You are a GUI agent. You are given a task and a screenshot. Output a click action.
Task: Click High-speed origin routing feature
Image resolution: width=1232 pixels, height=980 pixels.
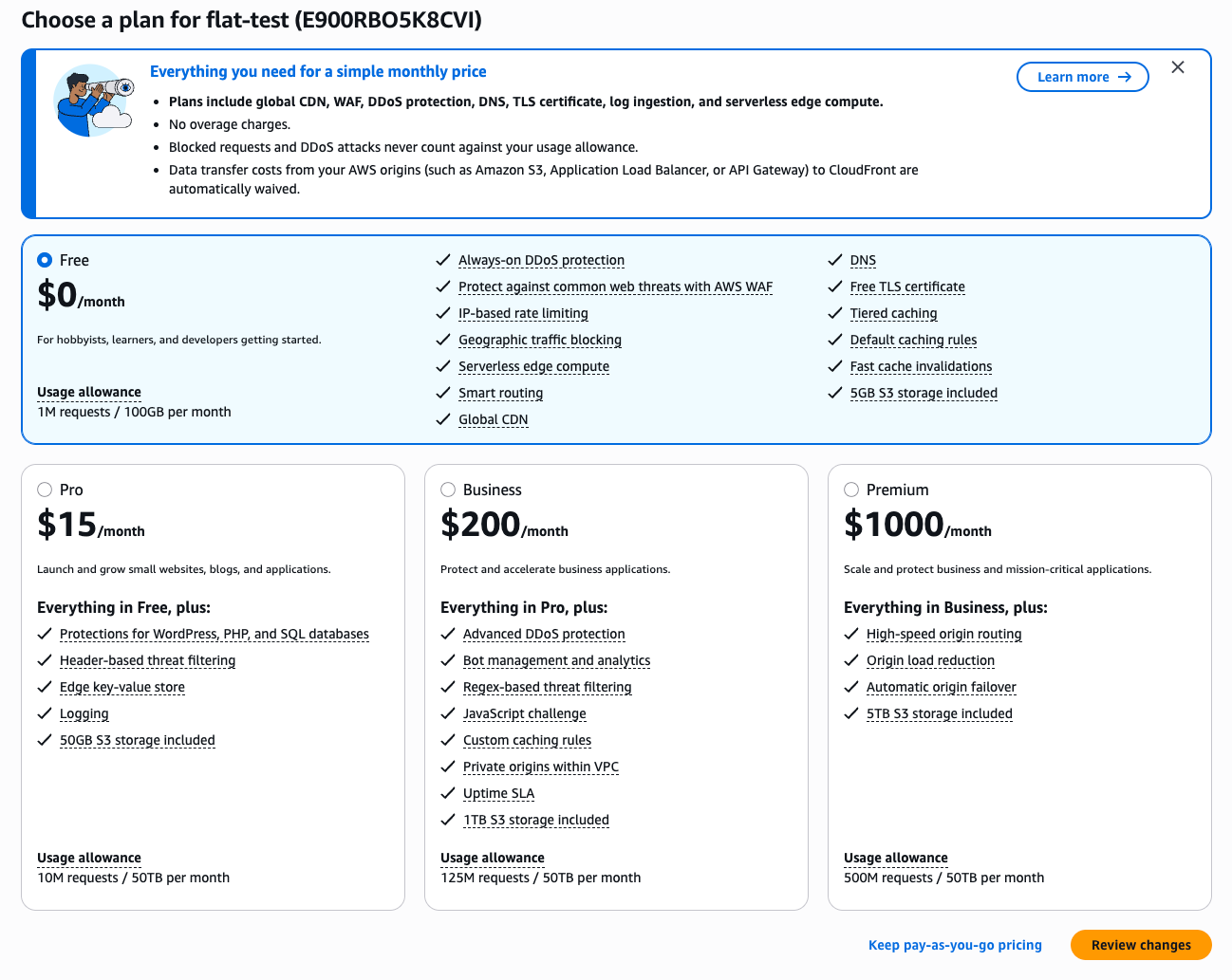click(x=943, y=634)
